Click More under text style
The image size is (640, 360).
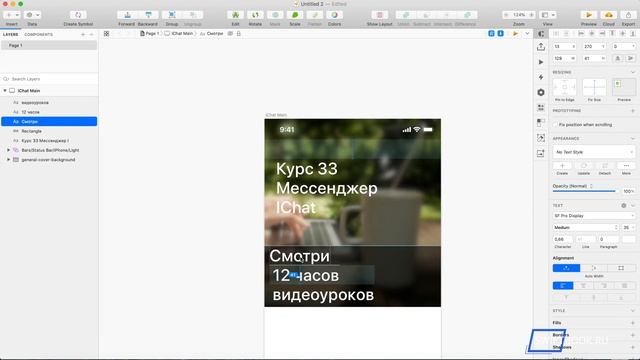pyautogui.click(x=626, y=166)
